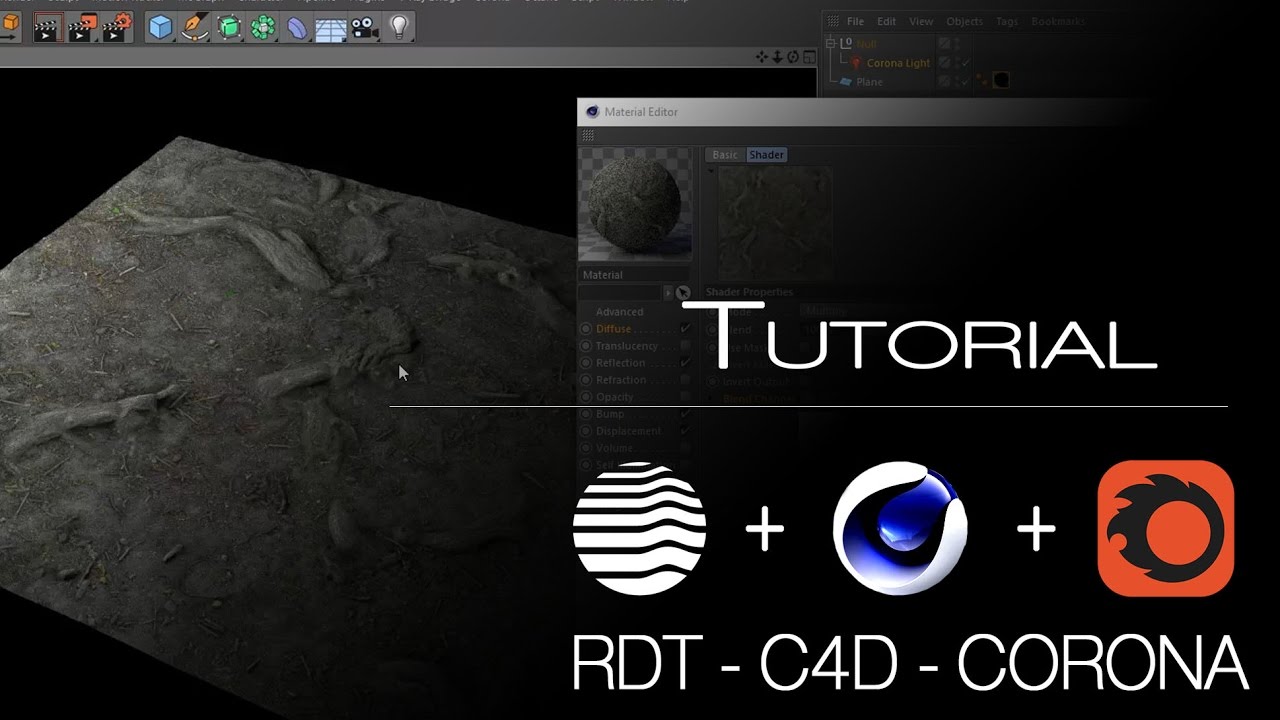
Task: Toggle the Reflection channel checkmark
Action: (x=685, y=363)
